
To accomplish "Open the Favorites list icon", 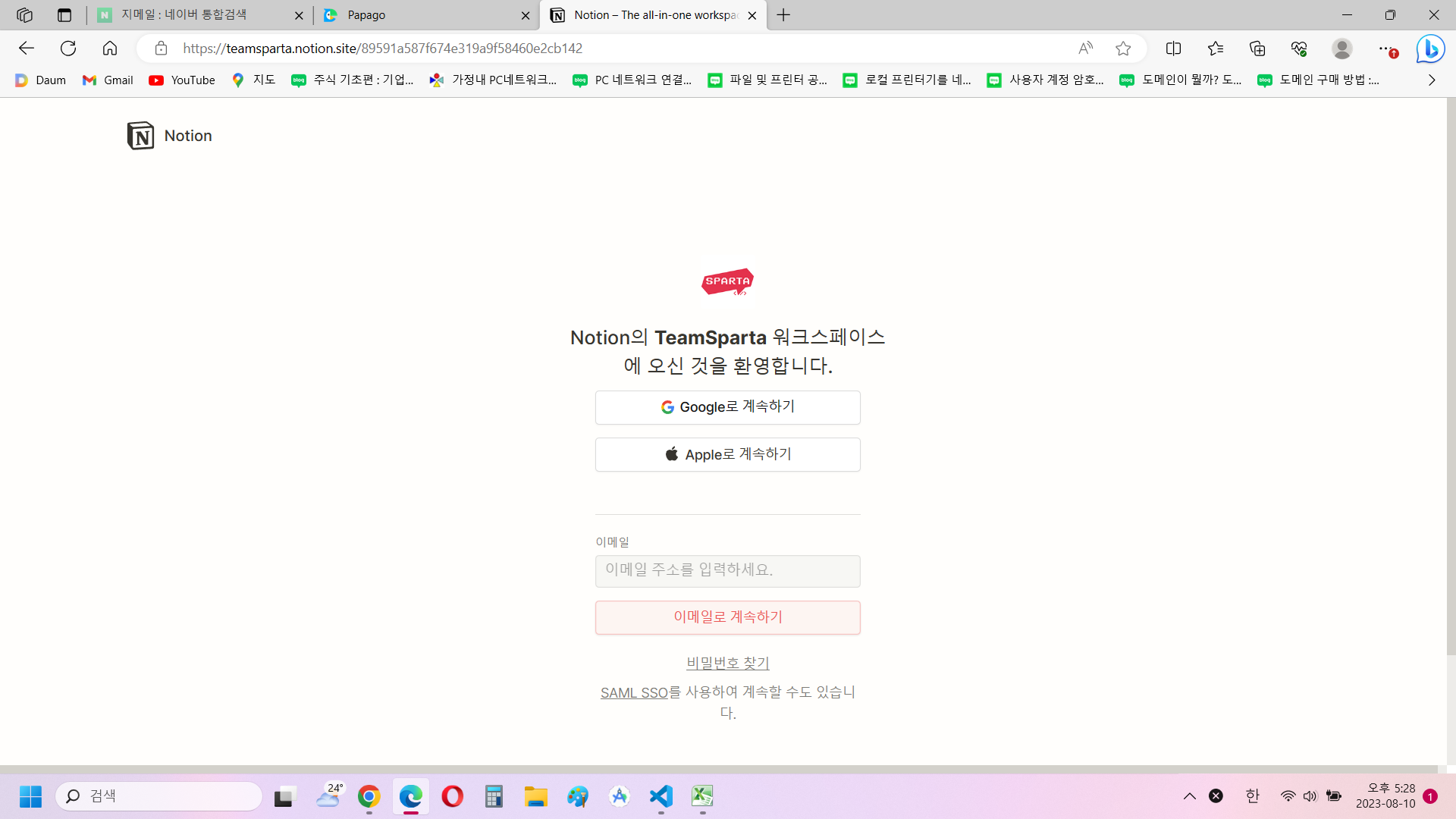I will pyautogui.click(x=1216, y=49).
